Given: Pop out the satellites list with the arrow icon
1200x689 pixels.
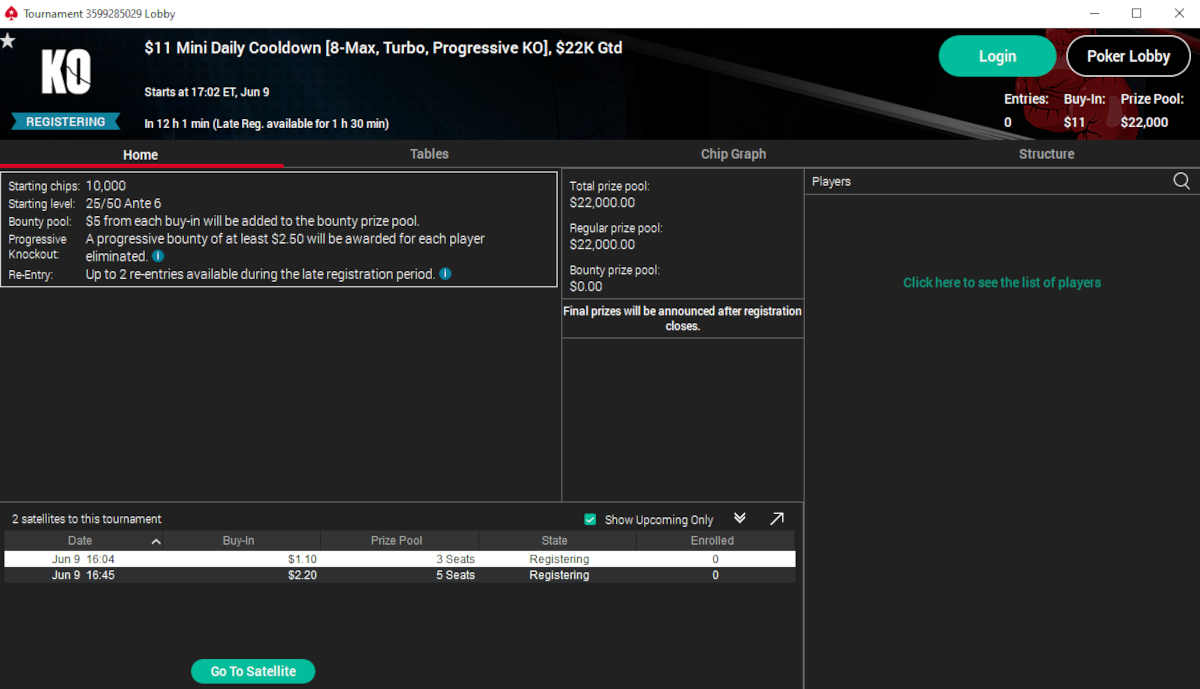Looking at the screenshot, I should (777, 518).
